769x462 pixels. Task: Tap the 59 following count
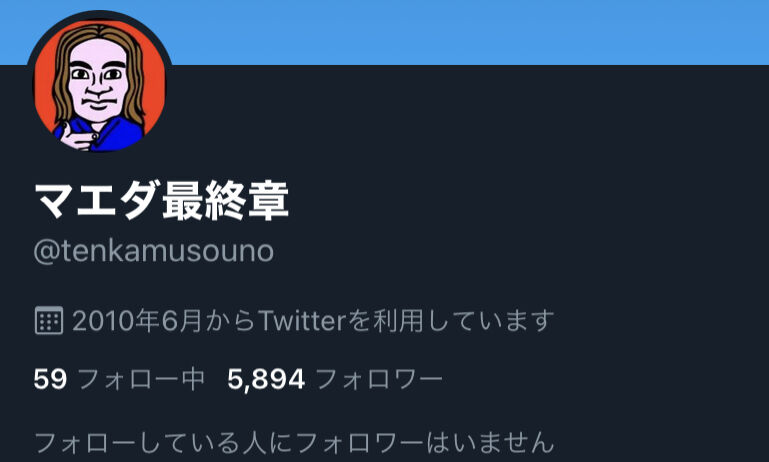tap(50, 380)
